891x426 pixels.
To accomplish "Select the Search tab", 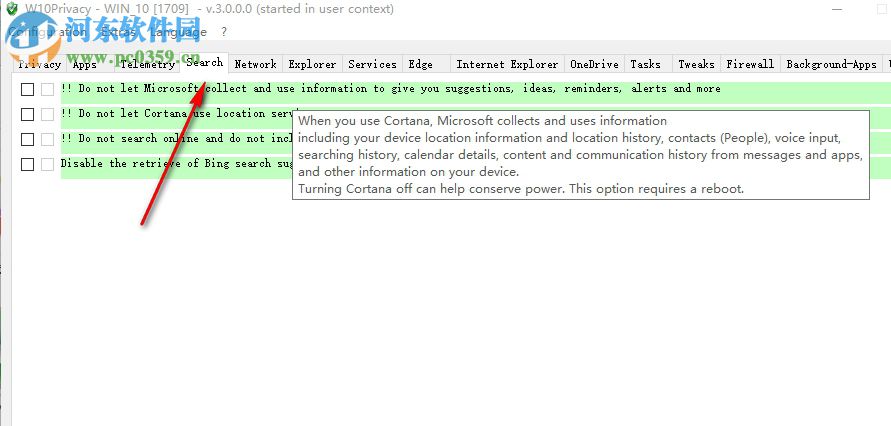I will (x=205, y=62).
